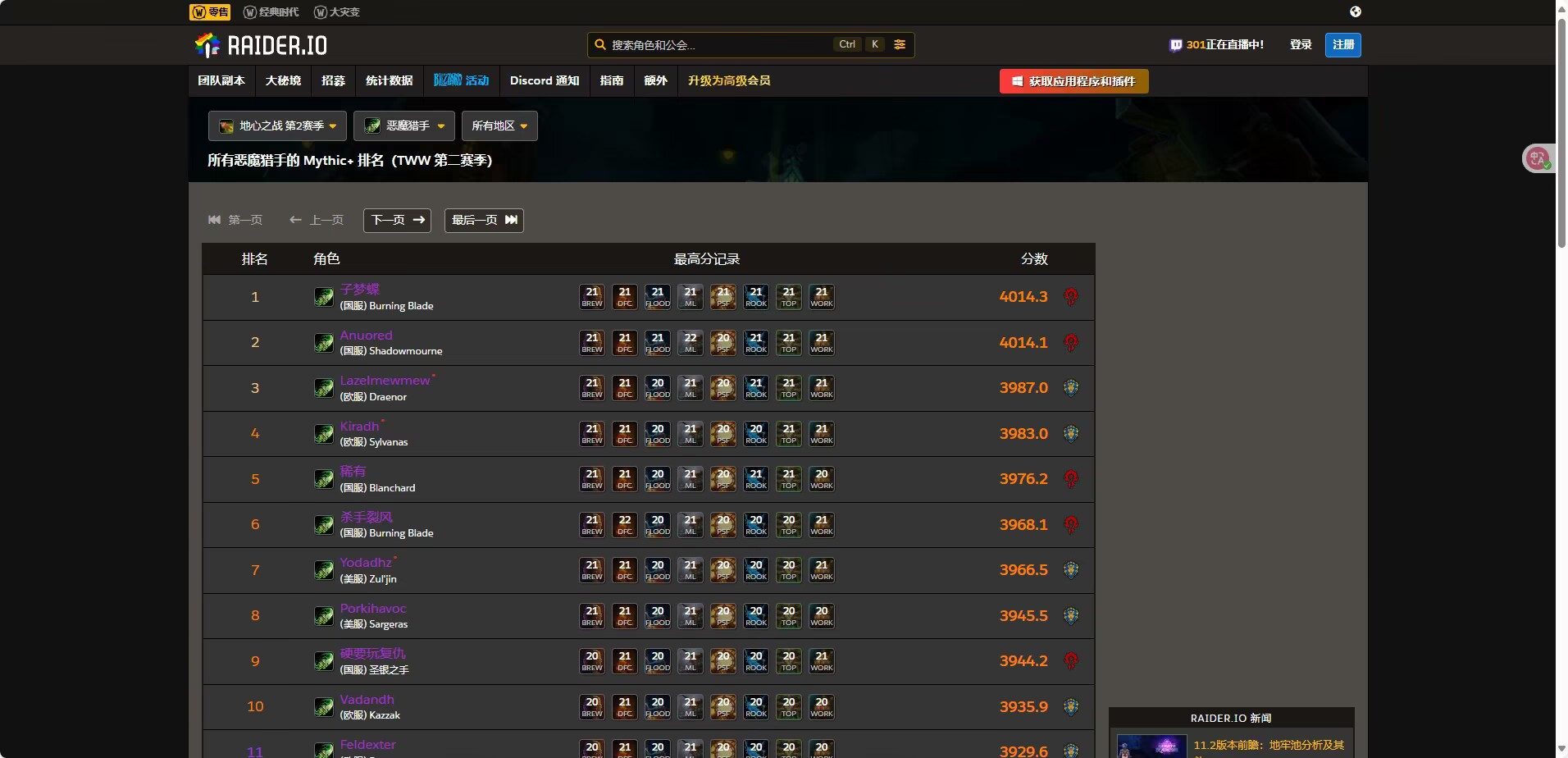Viewport: 1568px width, 758px height.
Task: Click the disabled 第一页 button
Action: coord(235,220)
